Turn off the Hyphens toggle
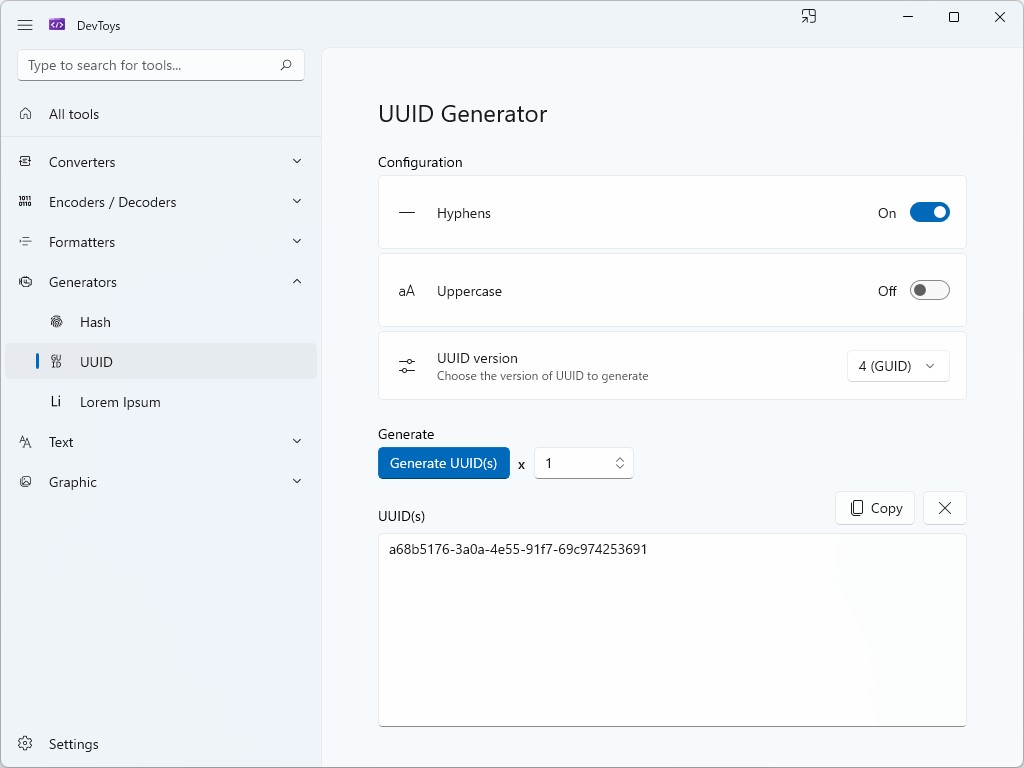 point(929,212)
